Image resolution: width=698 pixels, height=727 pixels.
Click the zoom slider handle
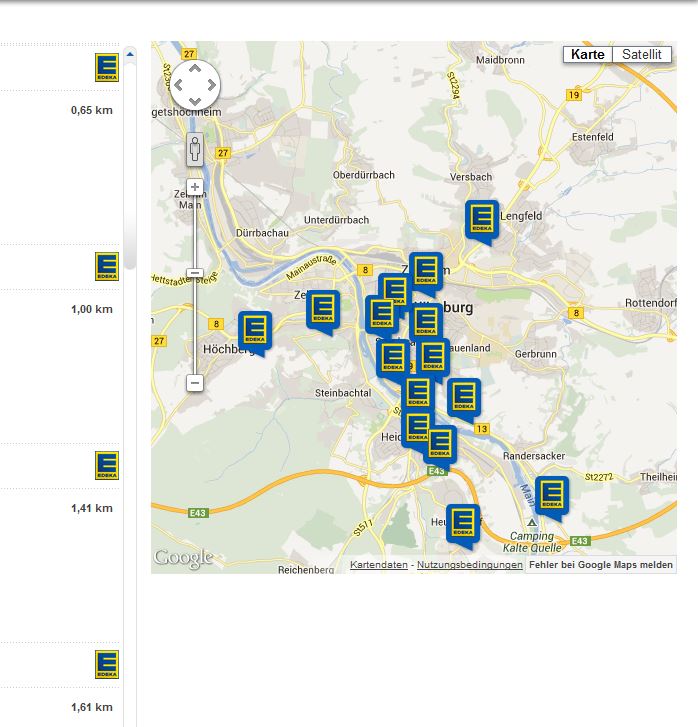pyautogui.click(x=195, y=273)
